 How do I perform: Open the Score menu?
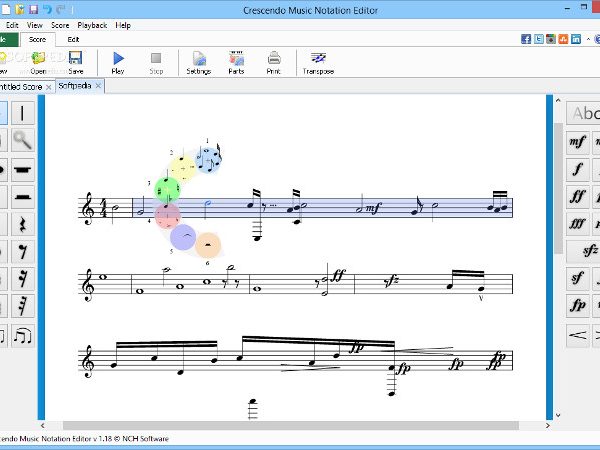tap(60, 25)
